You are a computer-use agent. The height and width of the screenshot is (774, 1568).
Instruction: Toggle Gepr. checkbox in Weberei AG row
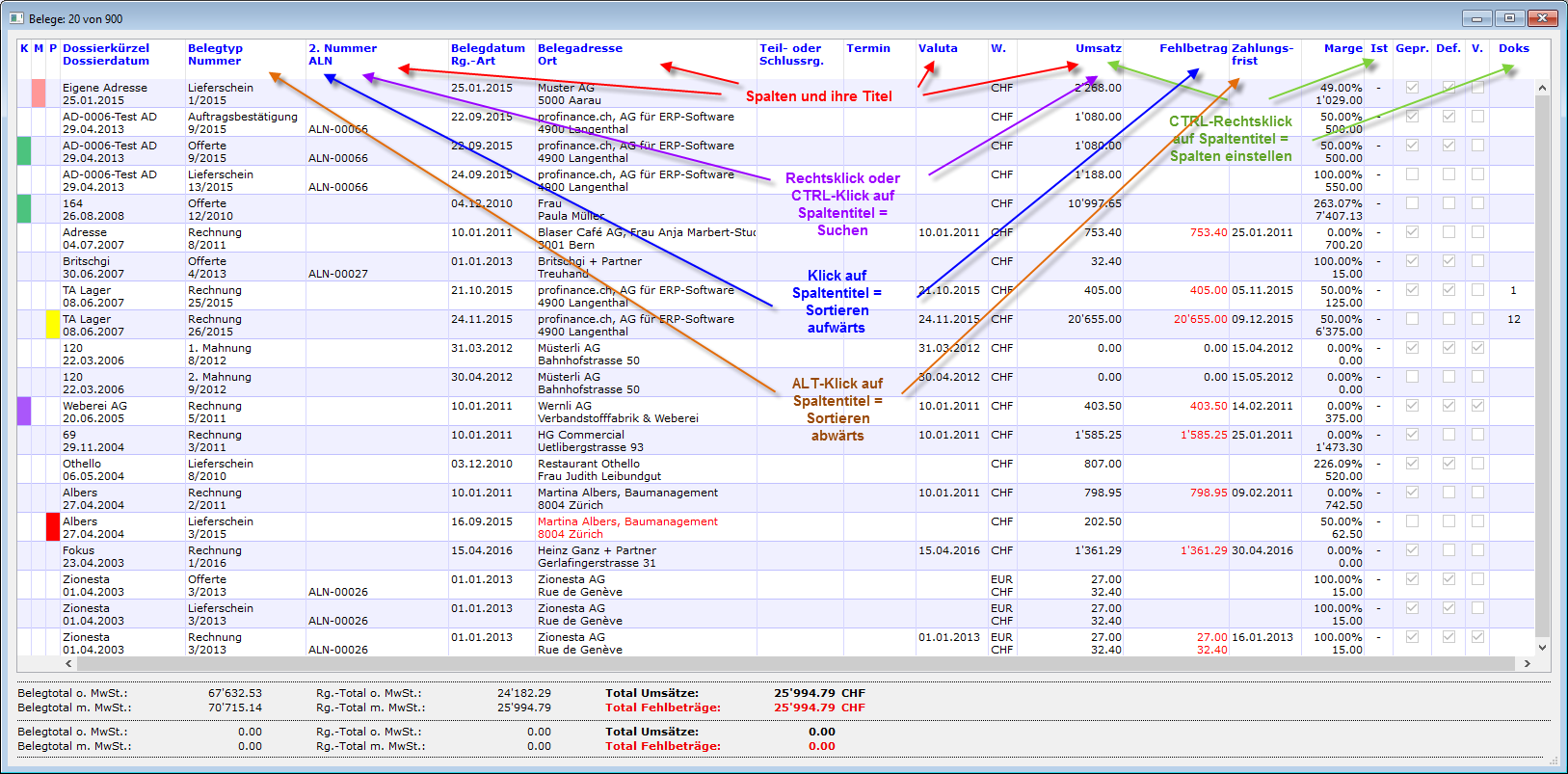click(1412, 406)
